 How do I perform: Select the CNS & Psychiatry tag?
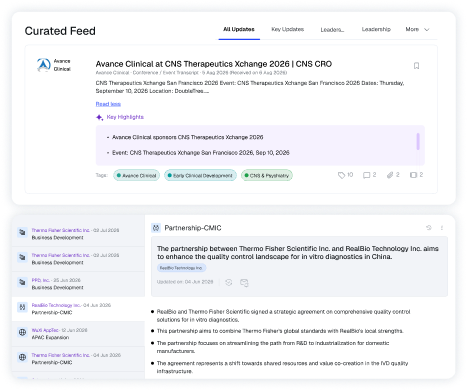coord(267,175)
